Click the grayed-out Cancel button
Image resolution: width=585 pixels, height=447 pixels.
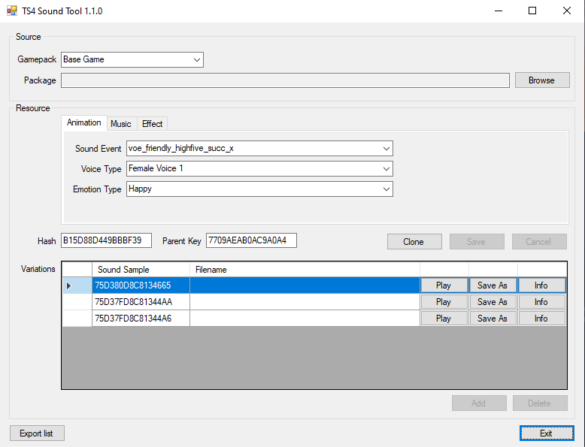539,242
